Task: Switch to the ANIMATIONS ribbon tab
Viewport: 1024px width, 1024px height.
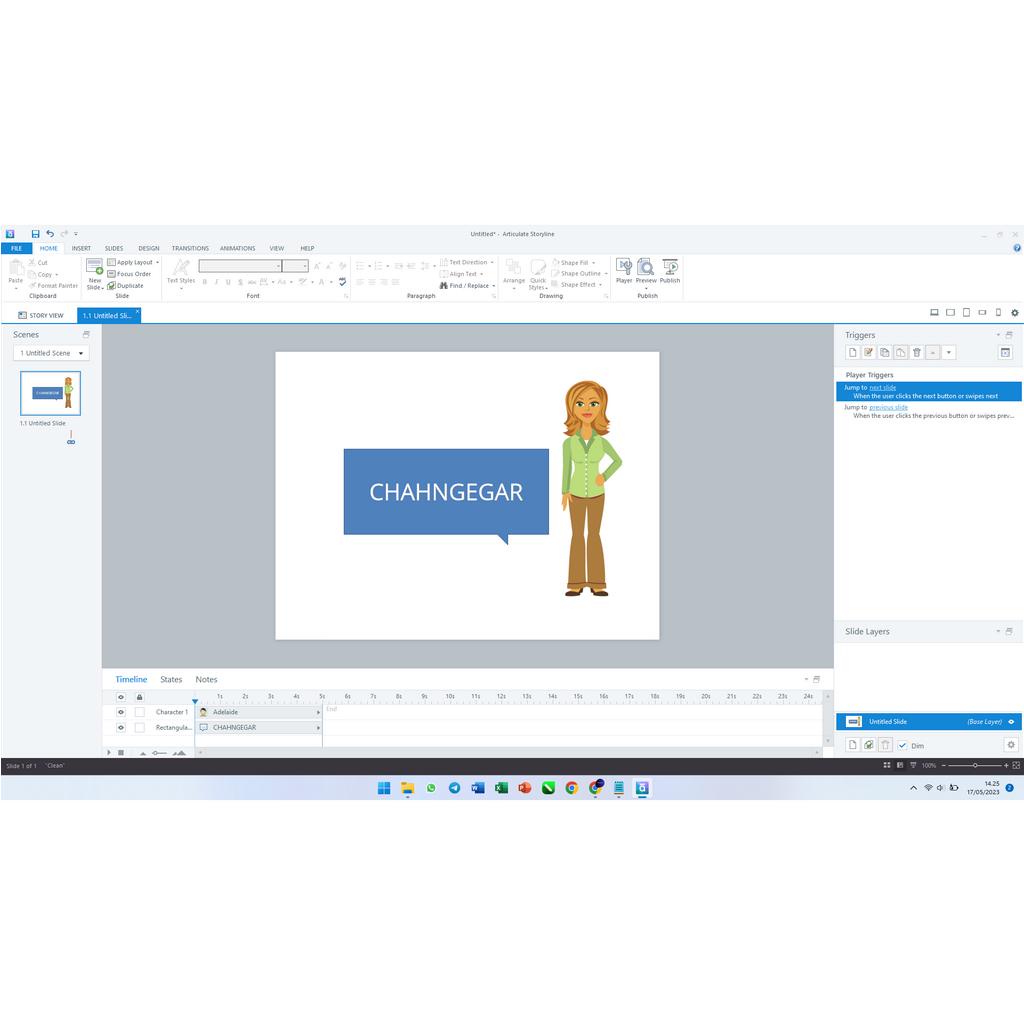Action: (x=237, y=248)
